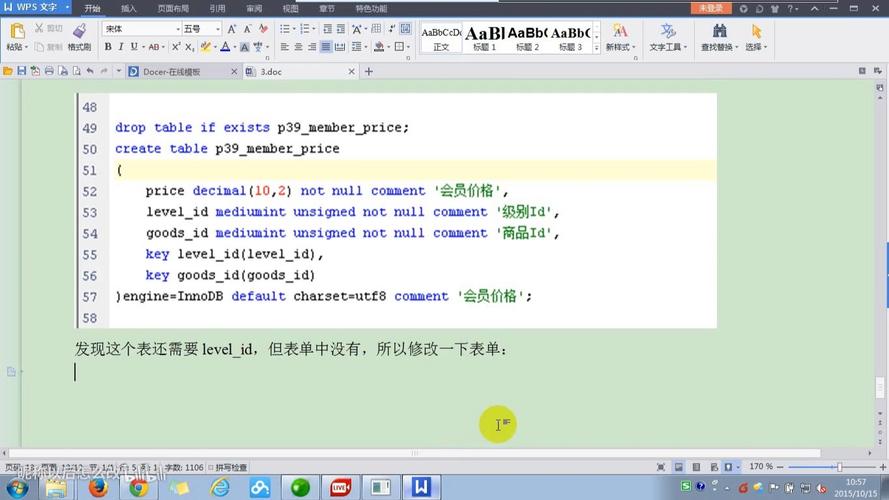Click the increase indent icon
This screenshot has width=889, height=500.
pos(341,29)
